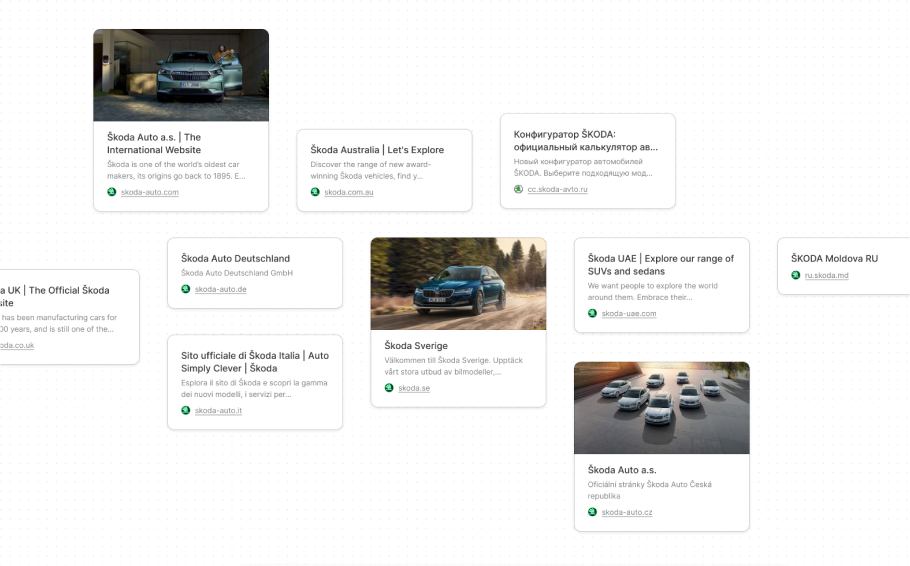
Task: Click title 'Škoda UAE | Explore our range of SUVs'
Action: pos(660,265)
